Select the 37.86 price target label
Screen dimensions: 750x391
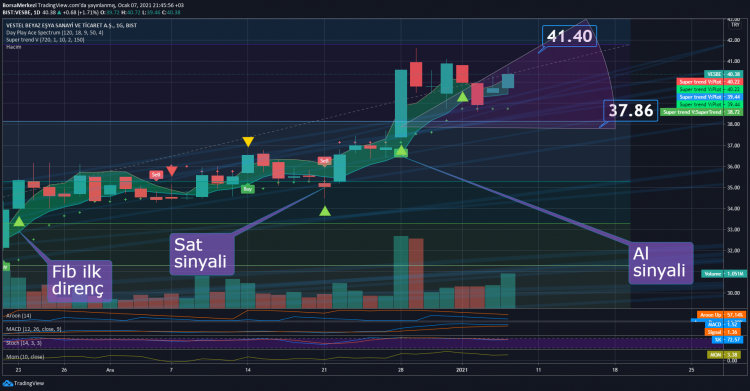[630, 111]
